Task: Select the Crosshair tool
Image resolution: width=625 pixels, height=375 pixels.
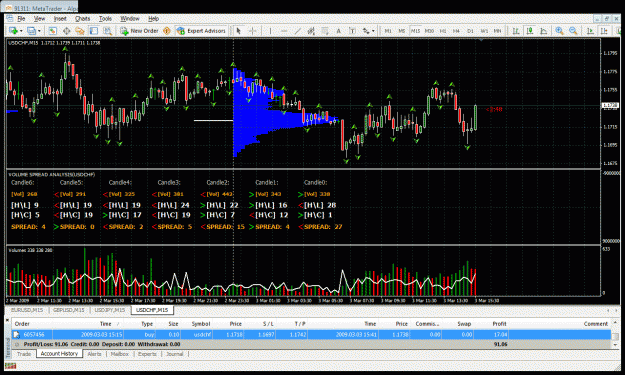Action: coord(252,31)
